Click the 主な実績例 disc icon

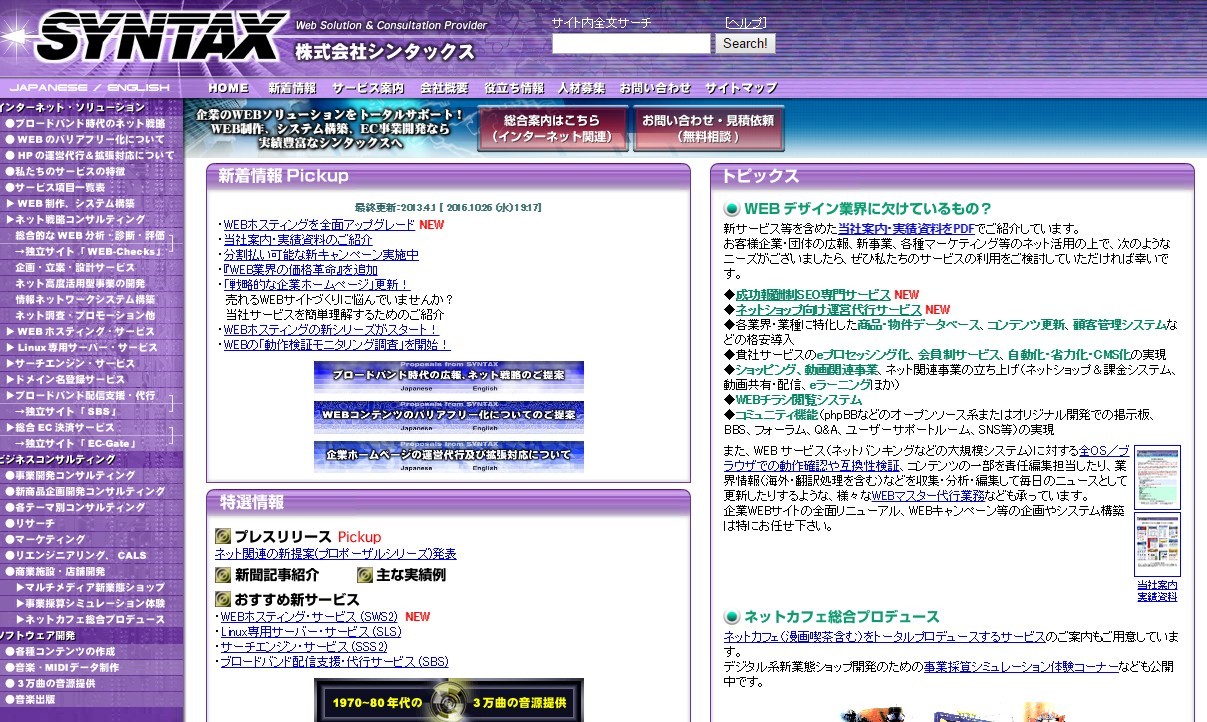366,575
